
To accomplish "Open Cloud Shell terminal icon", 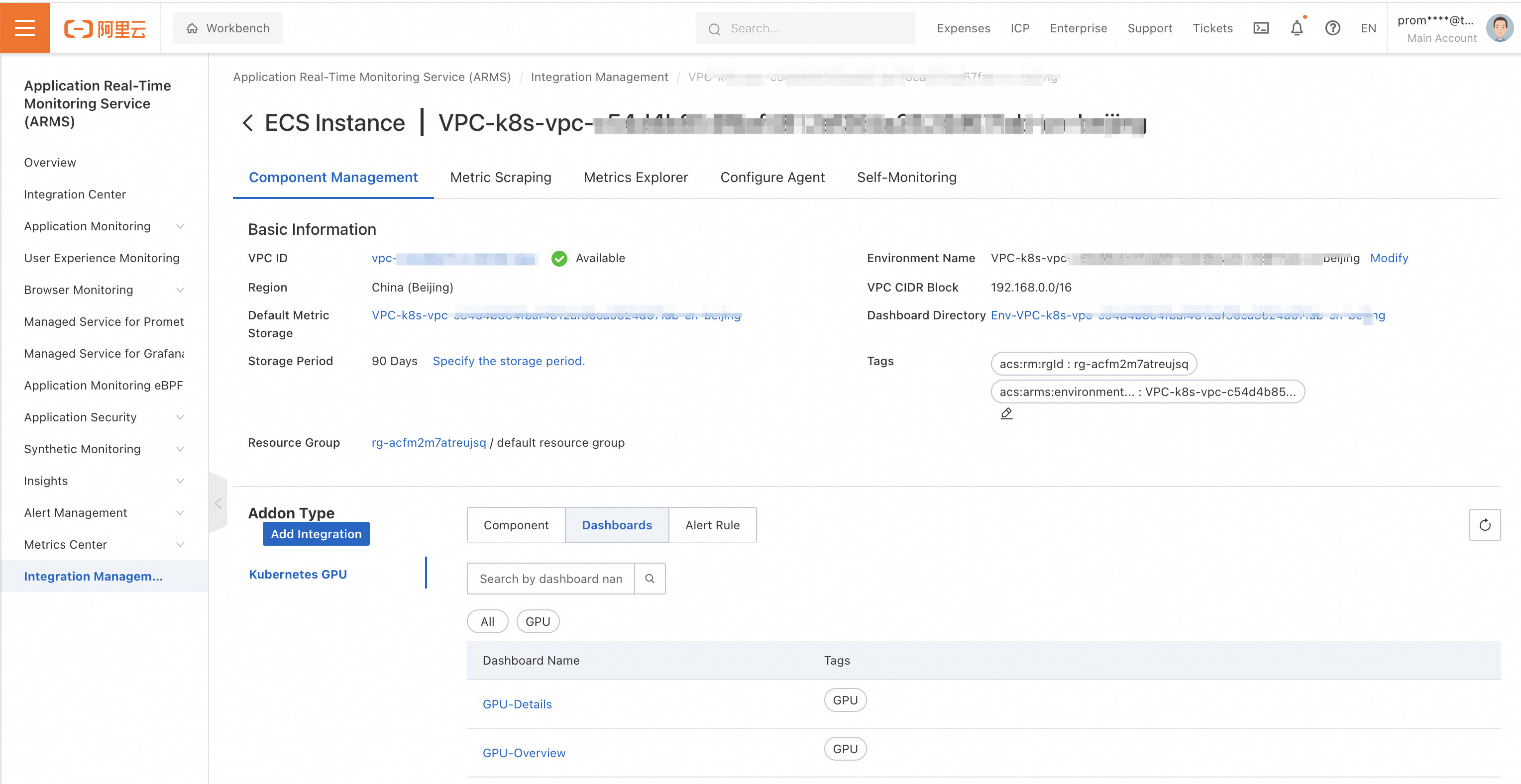I will tap(1261, 28).
